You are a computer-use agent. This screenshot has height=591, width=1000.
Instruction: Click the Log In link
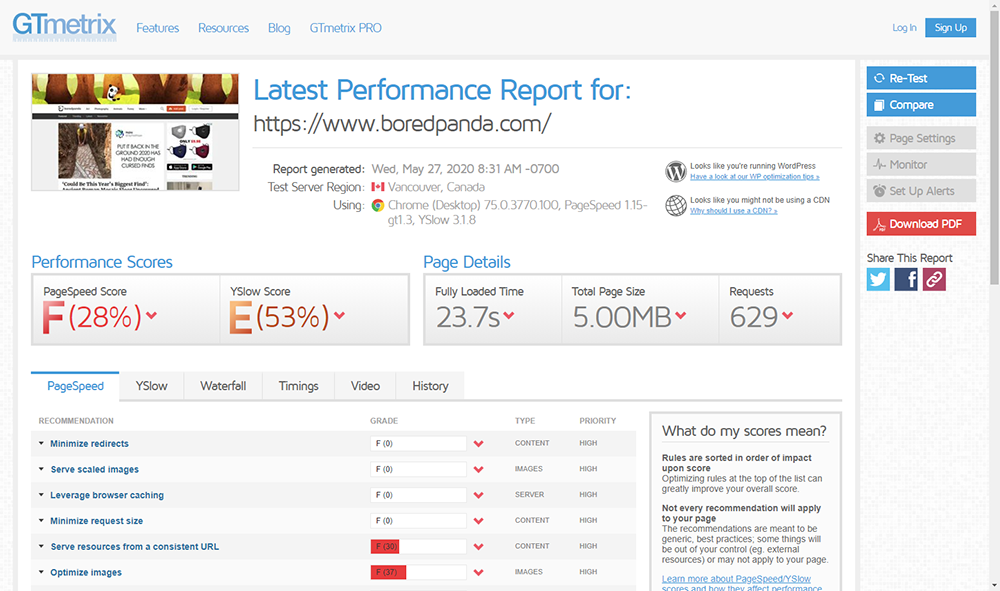click(x=904, y=27)
